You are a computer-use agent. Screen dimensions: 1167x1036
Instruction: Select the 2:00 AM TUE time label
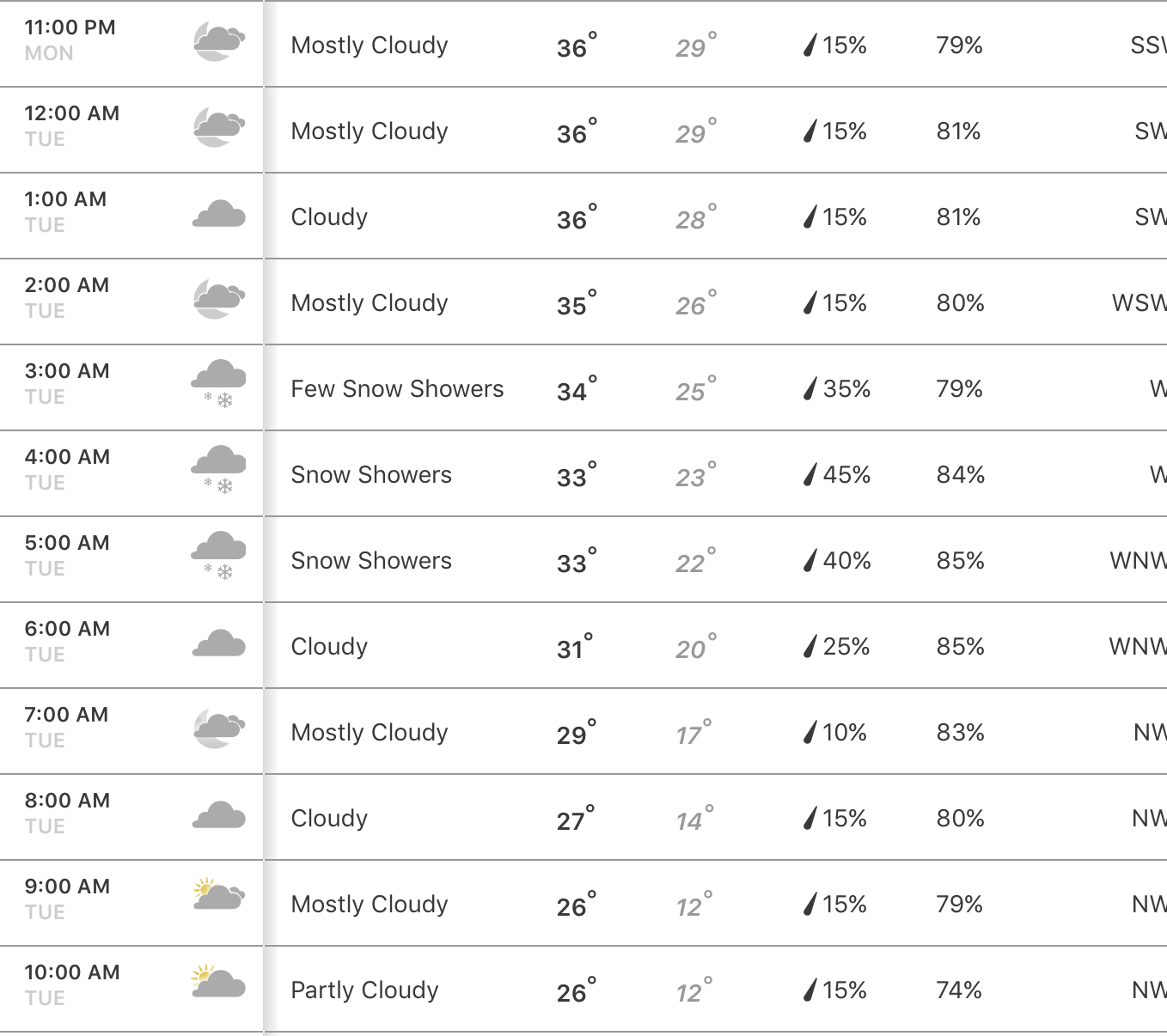click(67, 297)
